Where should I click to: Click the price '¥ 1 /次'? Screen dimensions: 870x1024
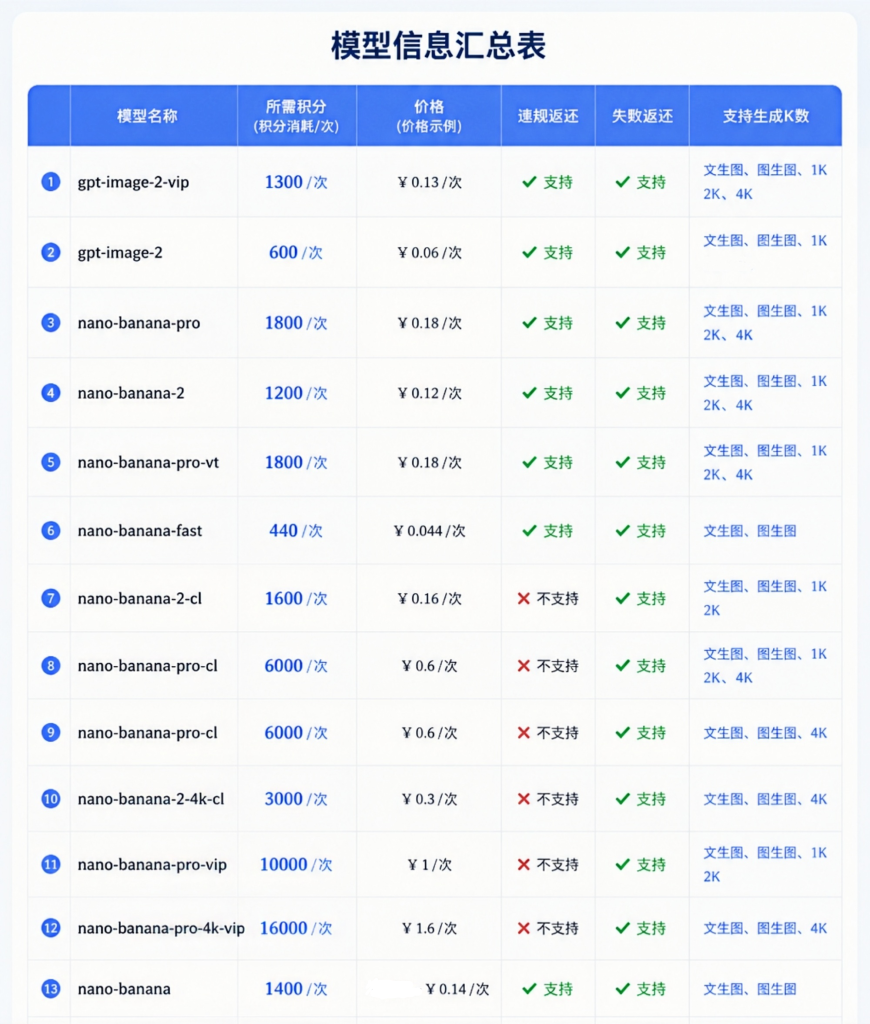click(x=429, y=865)
